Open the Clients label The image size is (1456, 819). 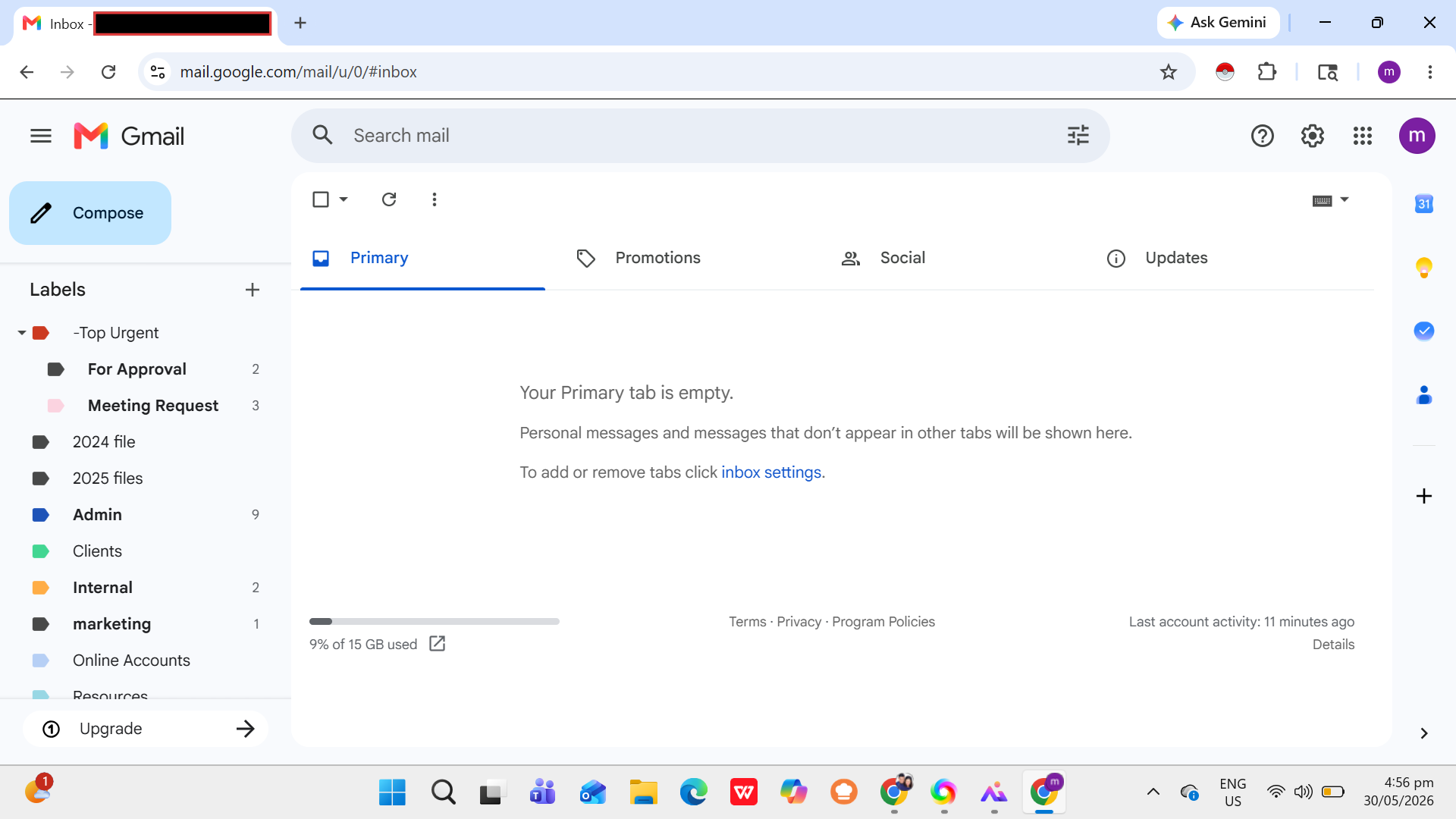coord(97,551)
